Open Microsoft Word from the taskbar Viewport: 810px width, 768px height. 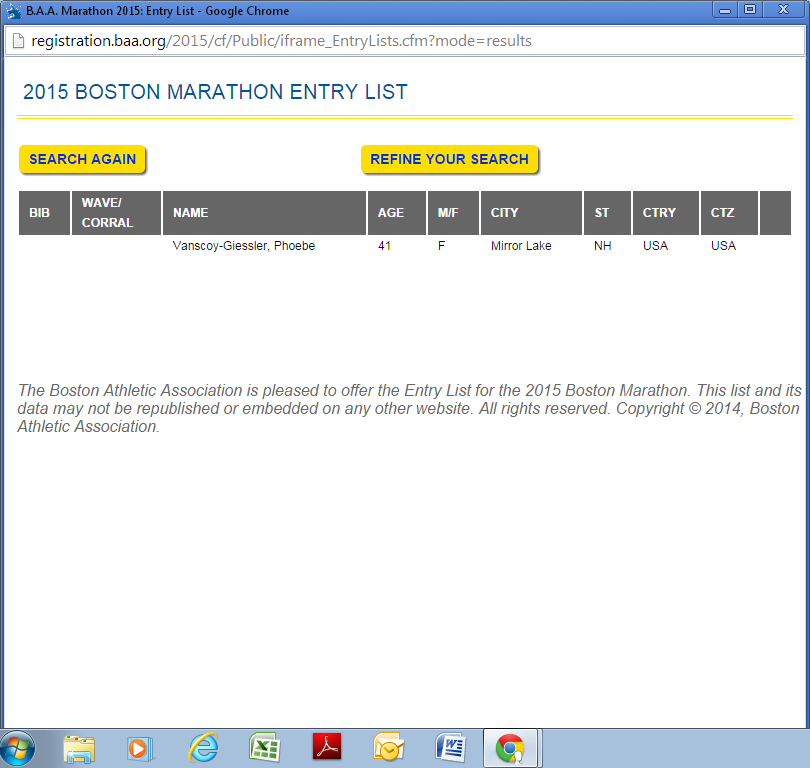450,747
